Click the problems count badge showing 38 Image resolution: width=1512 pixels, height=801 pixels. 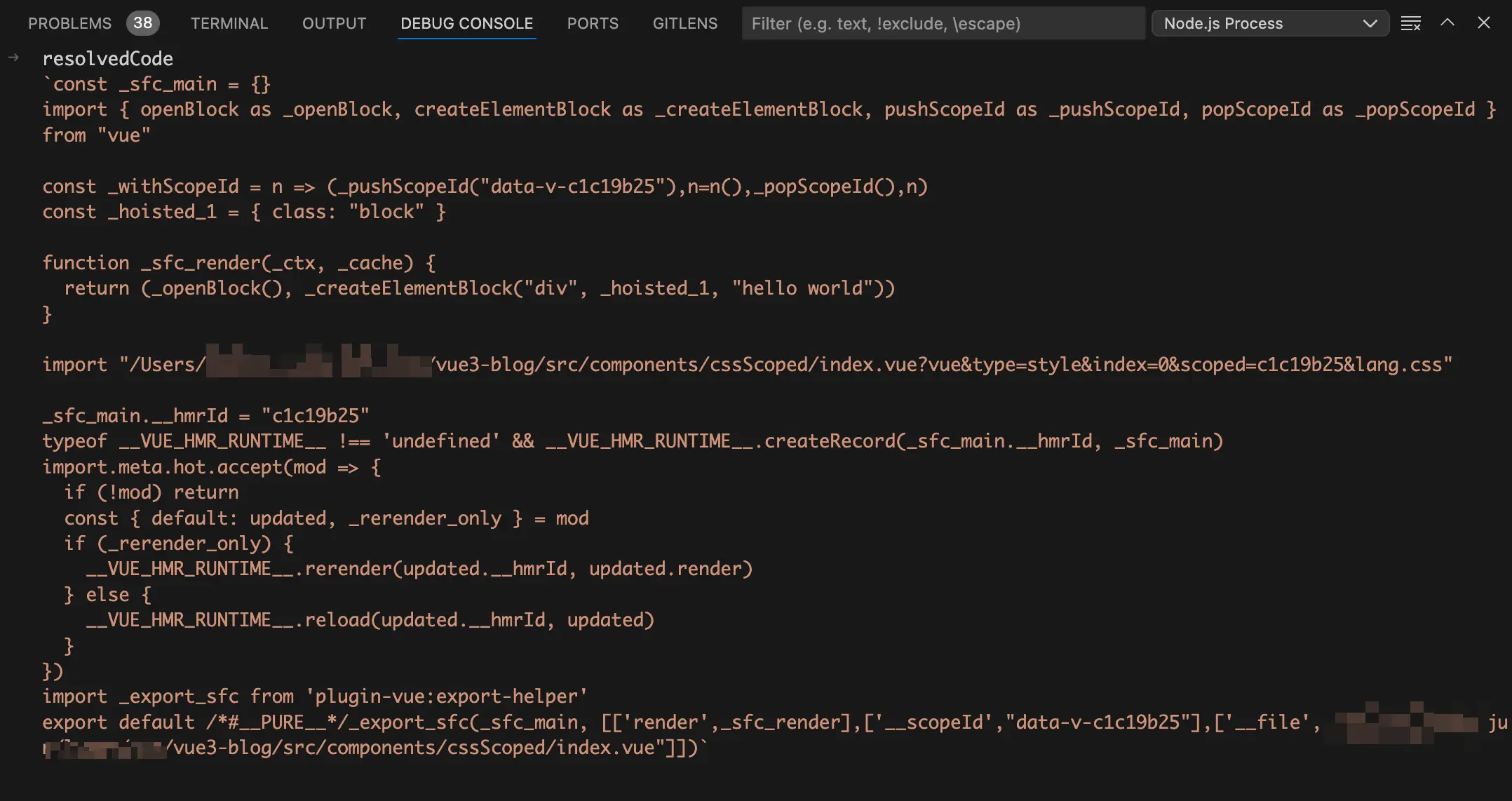click(143, 23)
